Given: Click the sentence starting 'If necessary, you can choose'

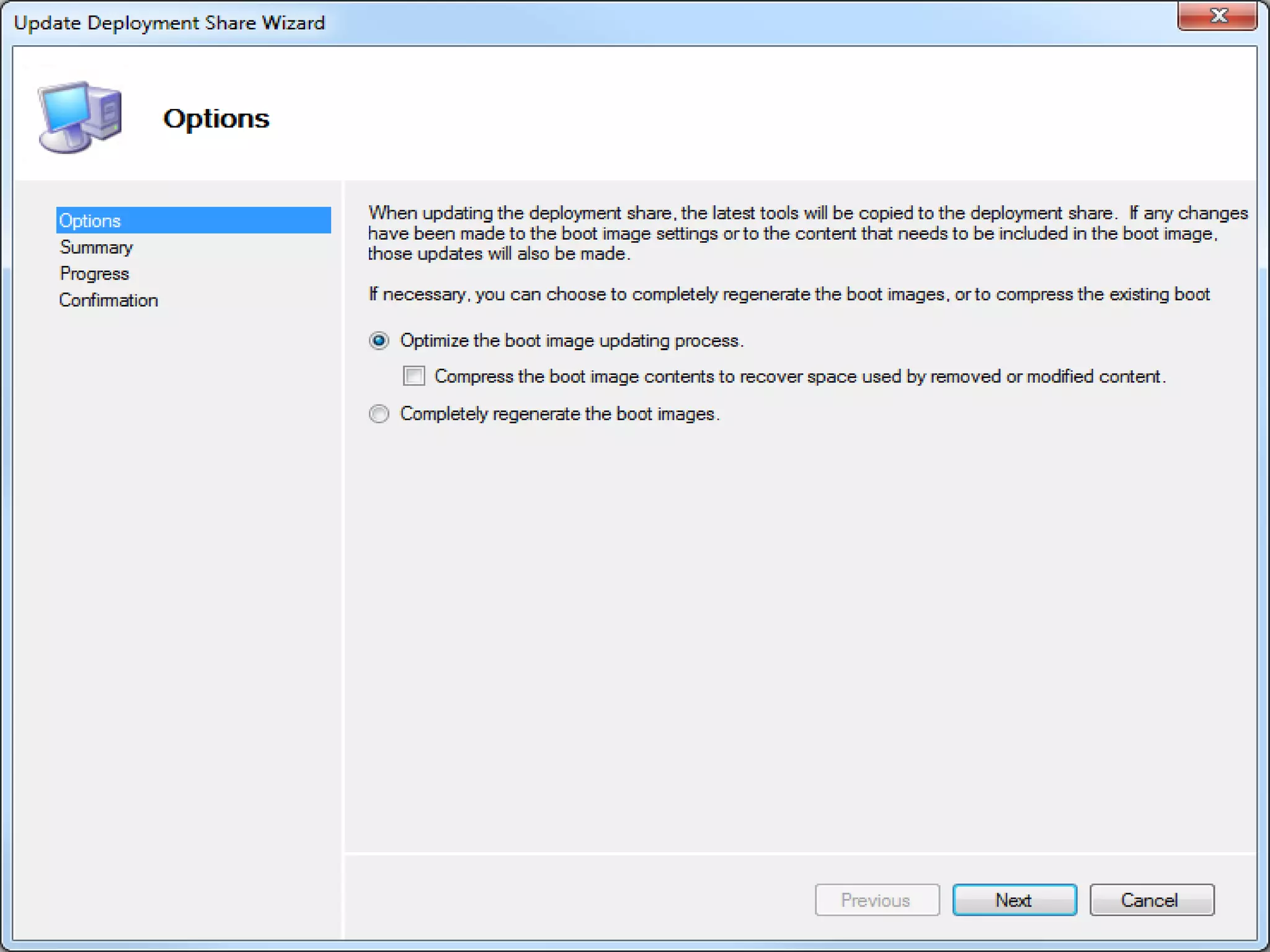Looking at the screenshot, I should point(789,294).
